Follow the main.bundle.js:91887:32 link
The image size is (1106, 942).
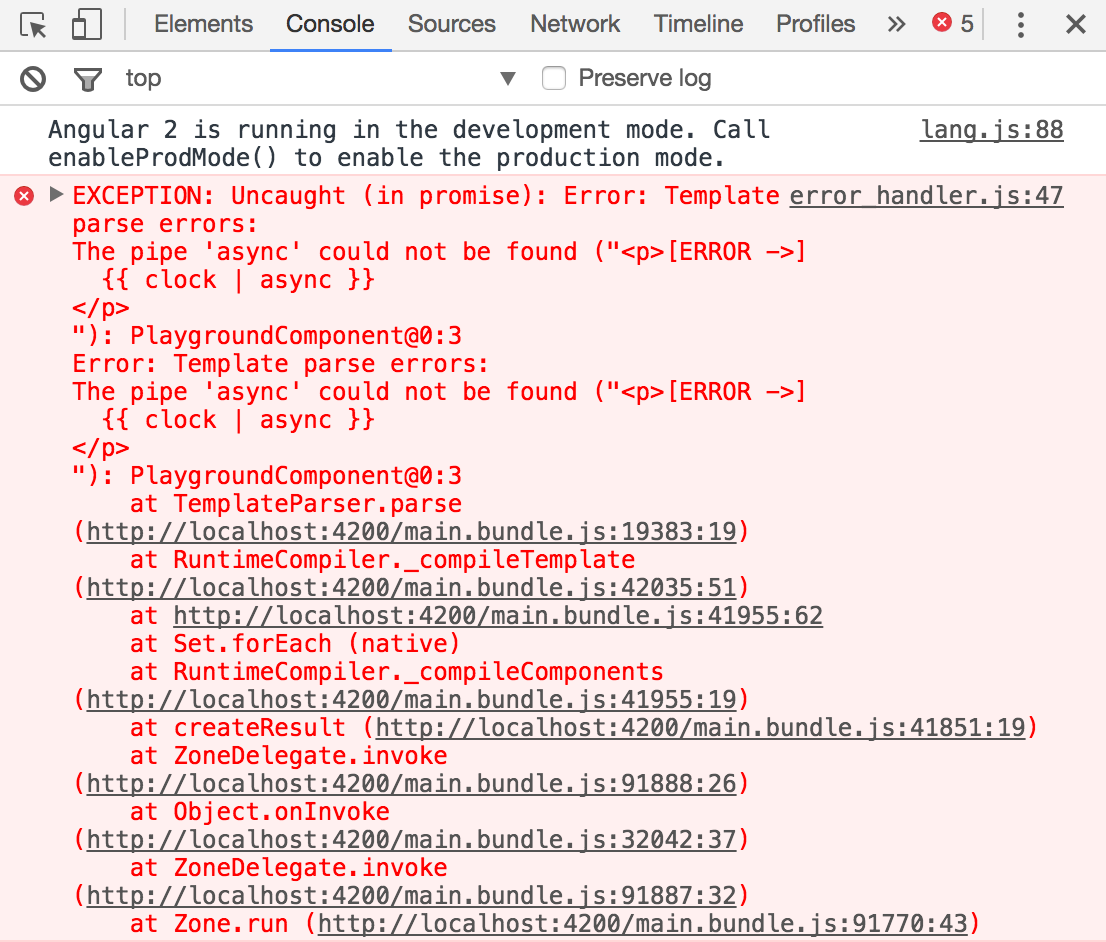tap(411, 895)
